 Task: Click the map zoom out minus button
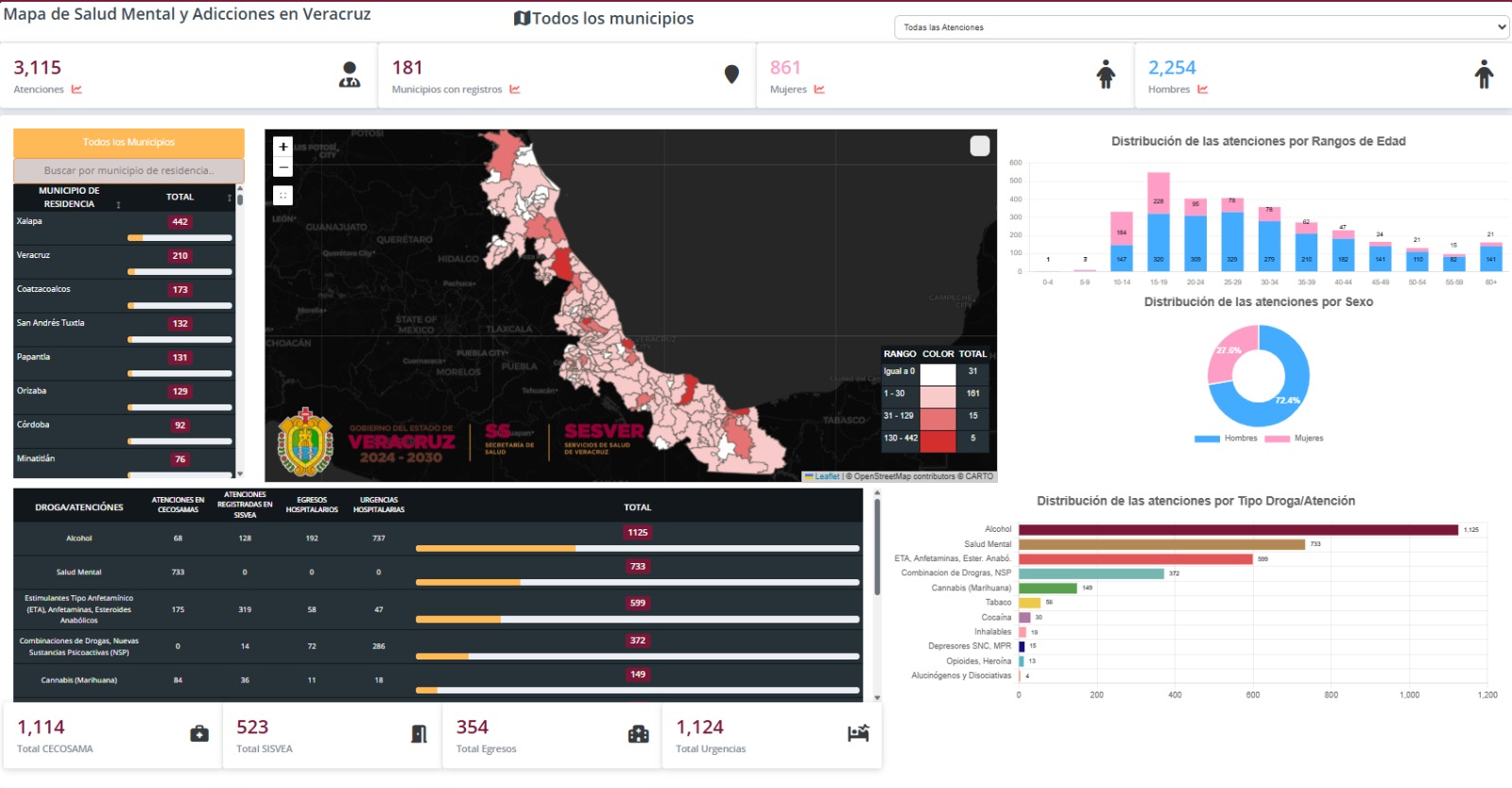[x=283, y=167]
